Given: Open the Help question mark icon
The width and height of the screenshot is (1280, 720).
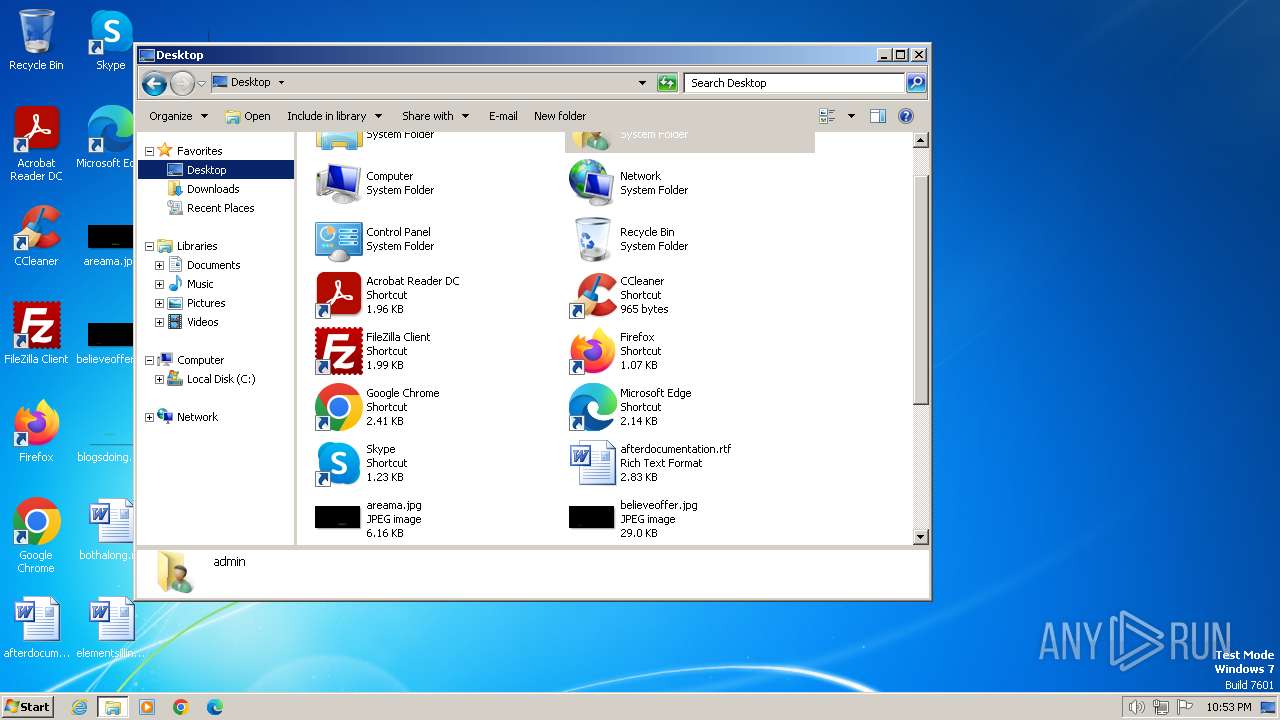Looking at the screenshot, I should (906, 116).
